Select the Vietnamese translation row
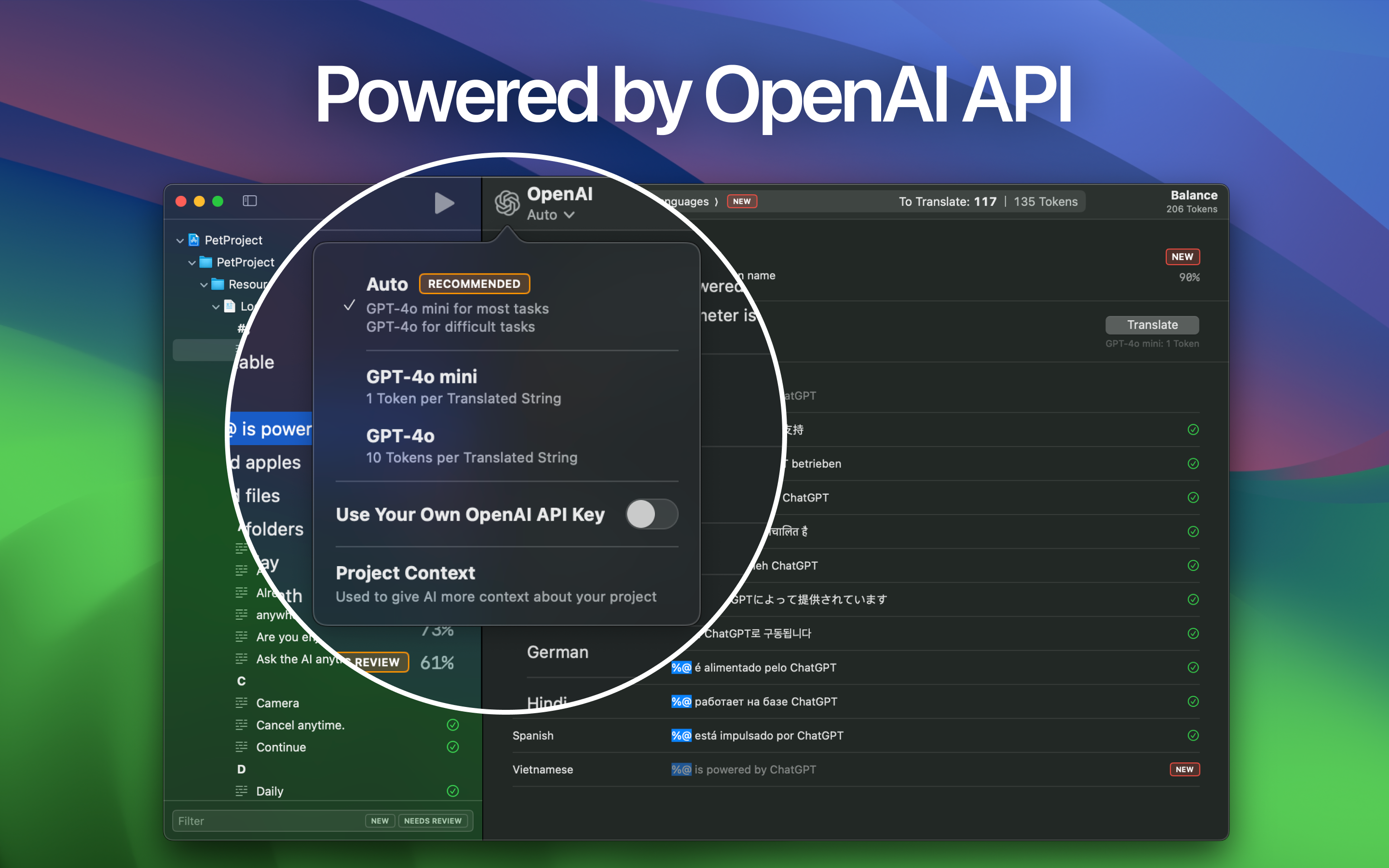 pyautogui.click(x=856, y=769)
